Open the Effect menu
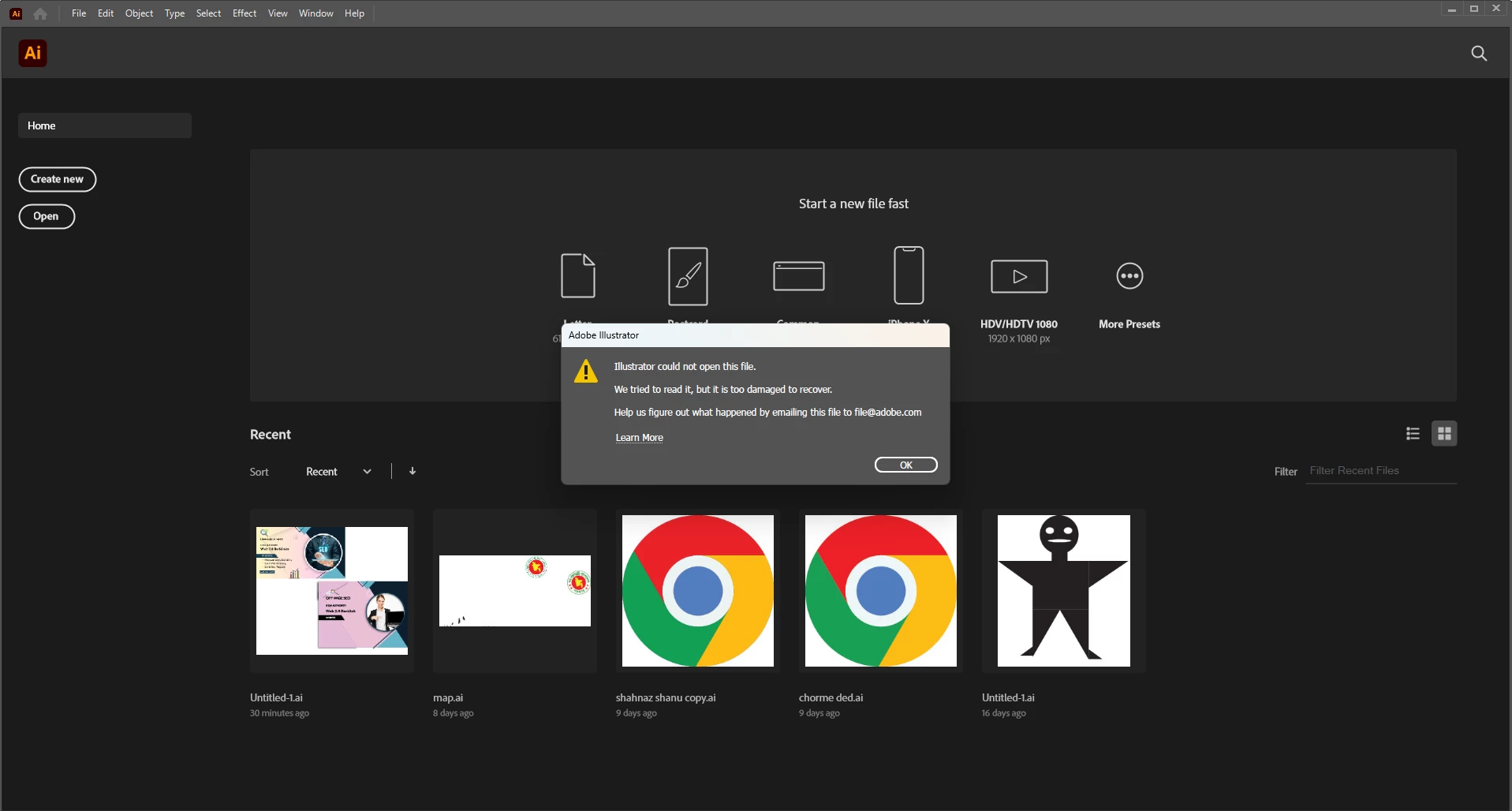 click(245, 13)
